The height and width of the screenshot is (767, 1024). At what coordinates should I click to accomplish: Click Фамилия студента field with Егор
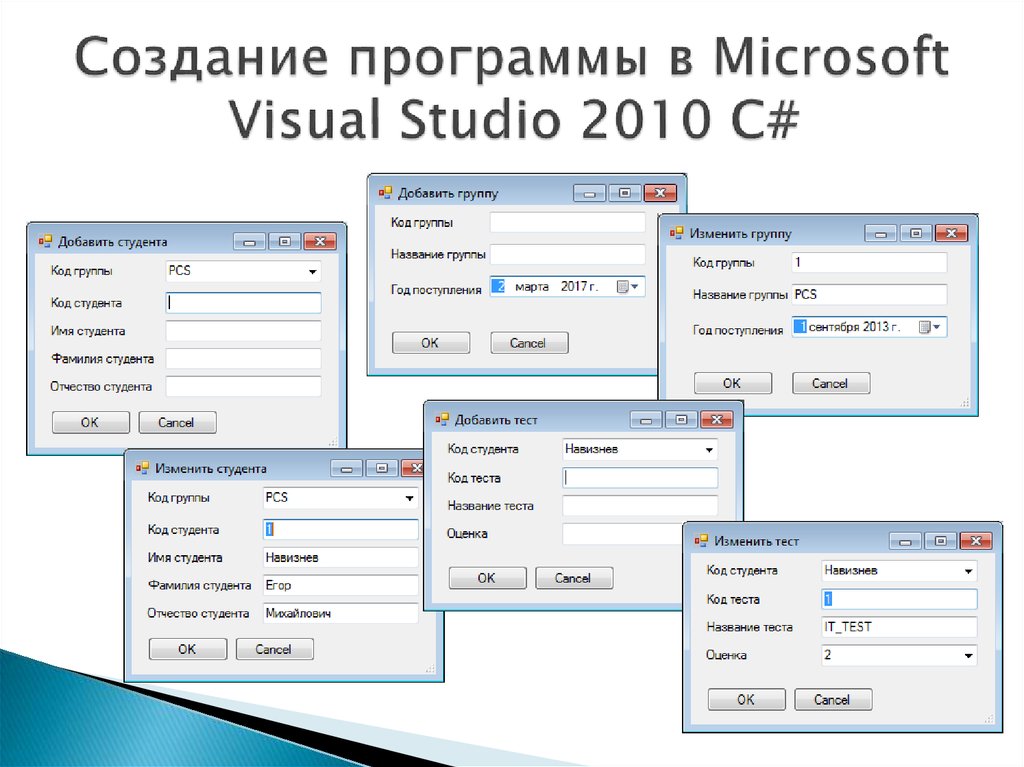340,585
